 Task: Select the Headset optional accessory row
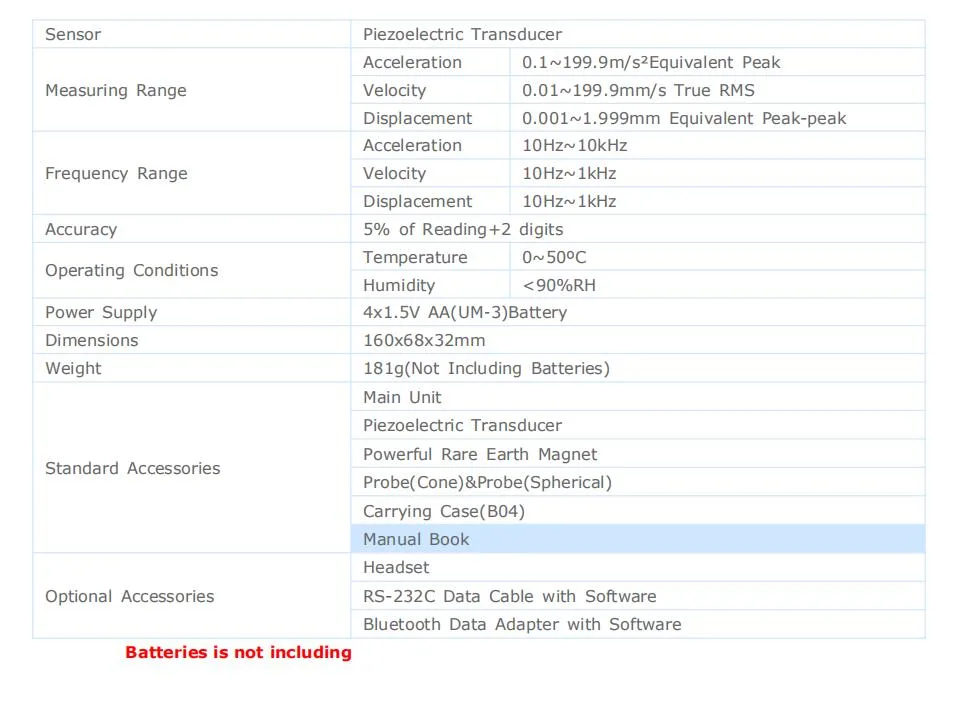pyautogui.click(x=637, y=567)
